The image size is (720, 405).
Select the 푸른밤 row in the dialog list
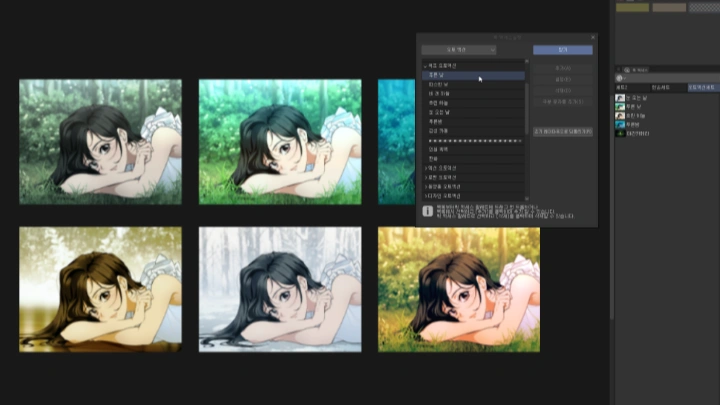[473, 122]
